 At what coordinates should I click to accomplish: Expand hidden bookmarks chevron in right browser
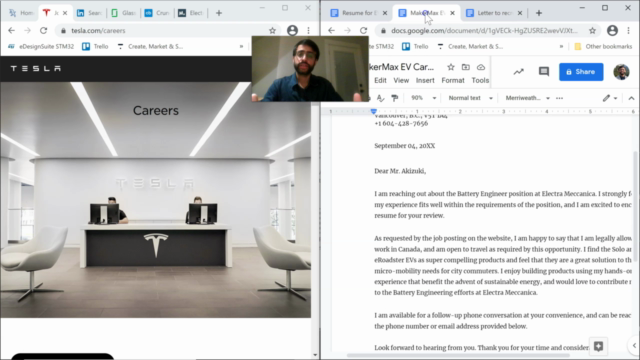click(561, 47)
